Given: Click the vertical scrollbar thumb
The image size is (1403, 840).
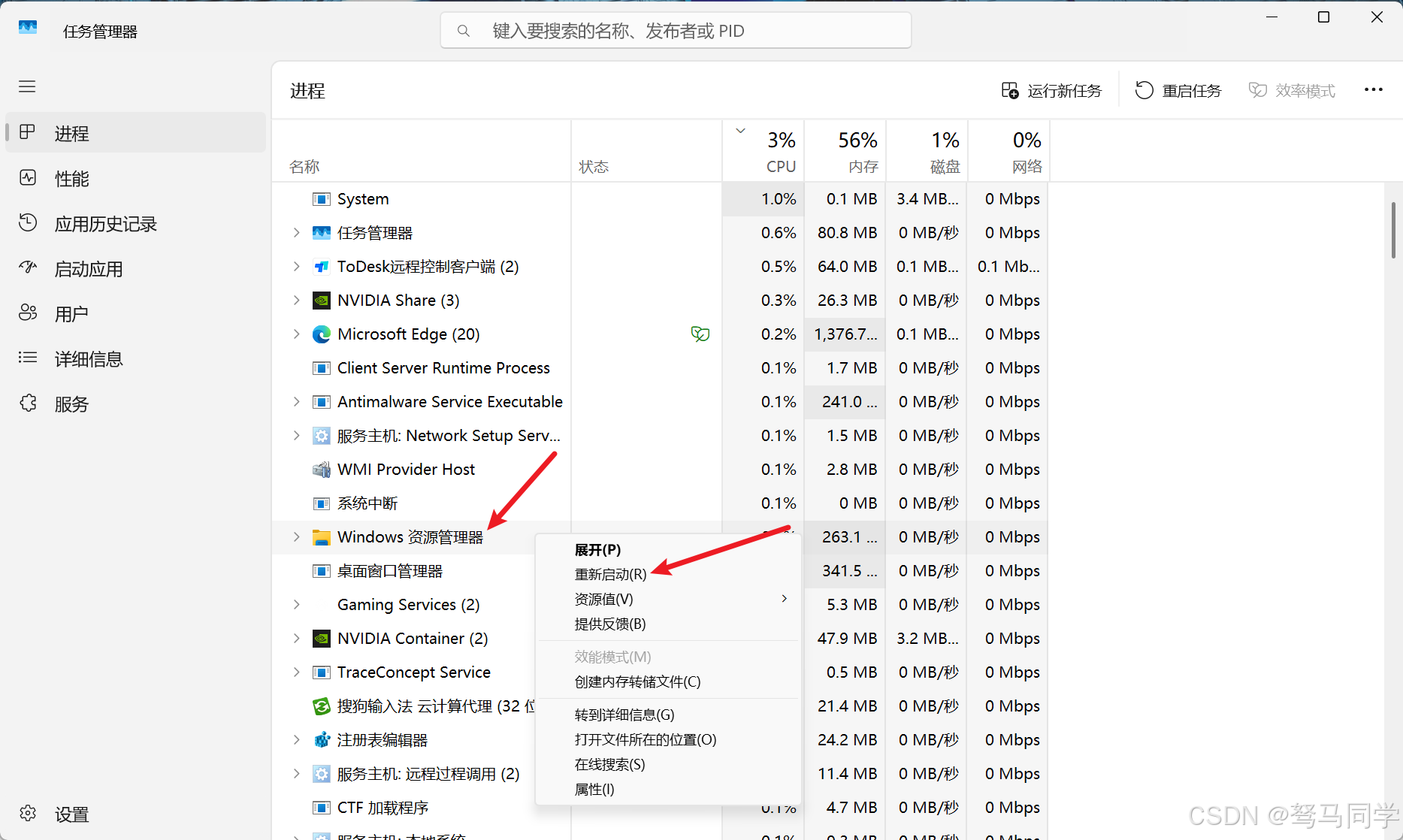Looking at the screenshot, I should (x=1392, y=230).
